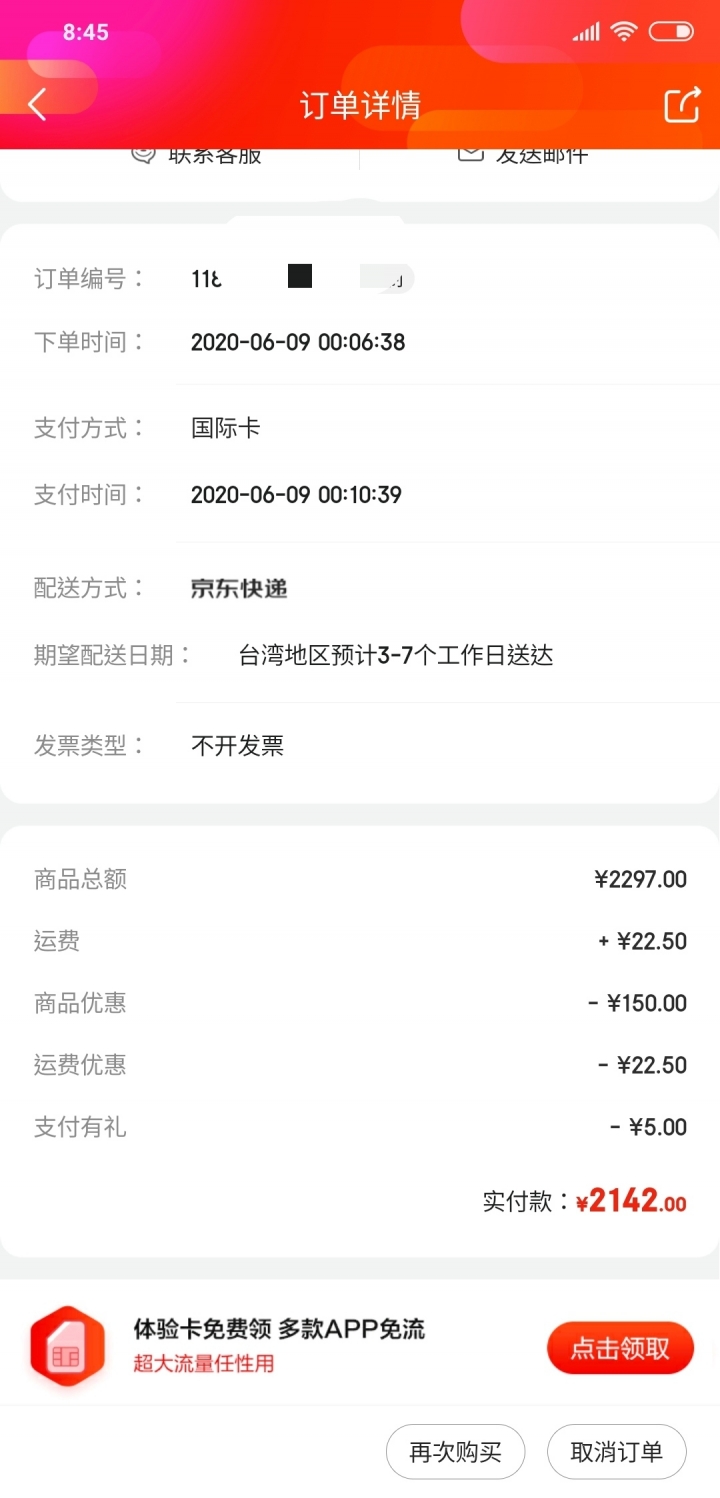Tap the red SIM card icon
The height and width of the screenshot is (1498, 720).
(x=67, y=1346)
